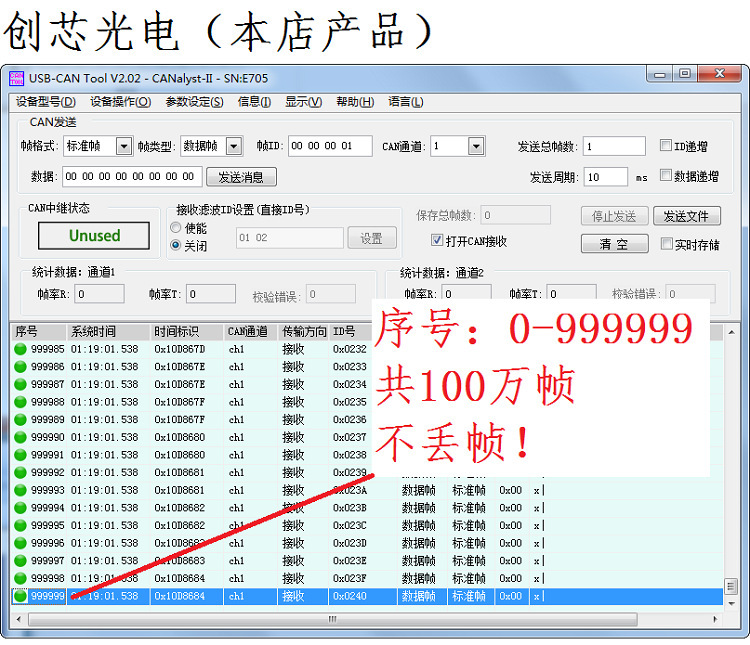Toggle the 打开CAN接收 checkbox
This screenshot has height=645, width=750.
(x=437, y=240)
